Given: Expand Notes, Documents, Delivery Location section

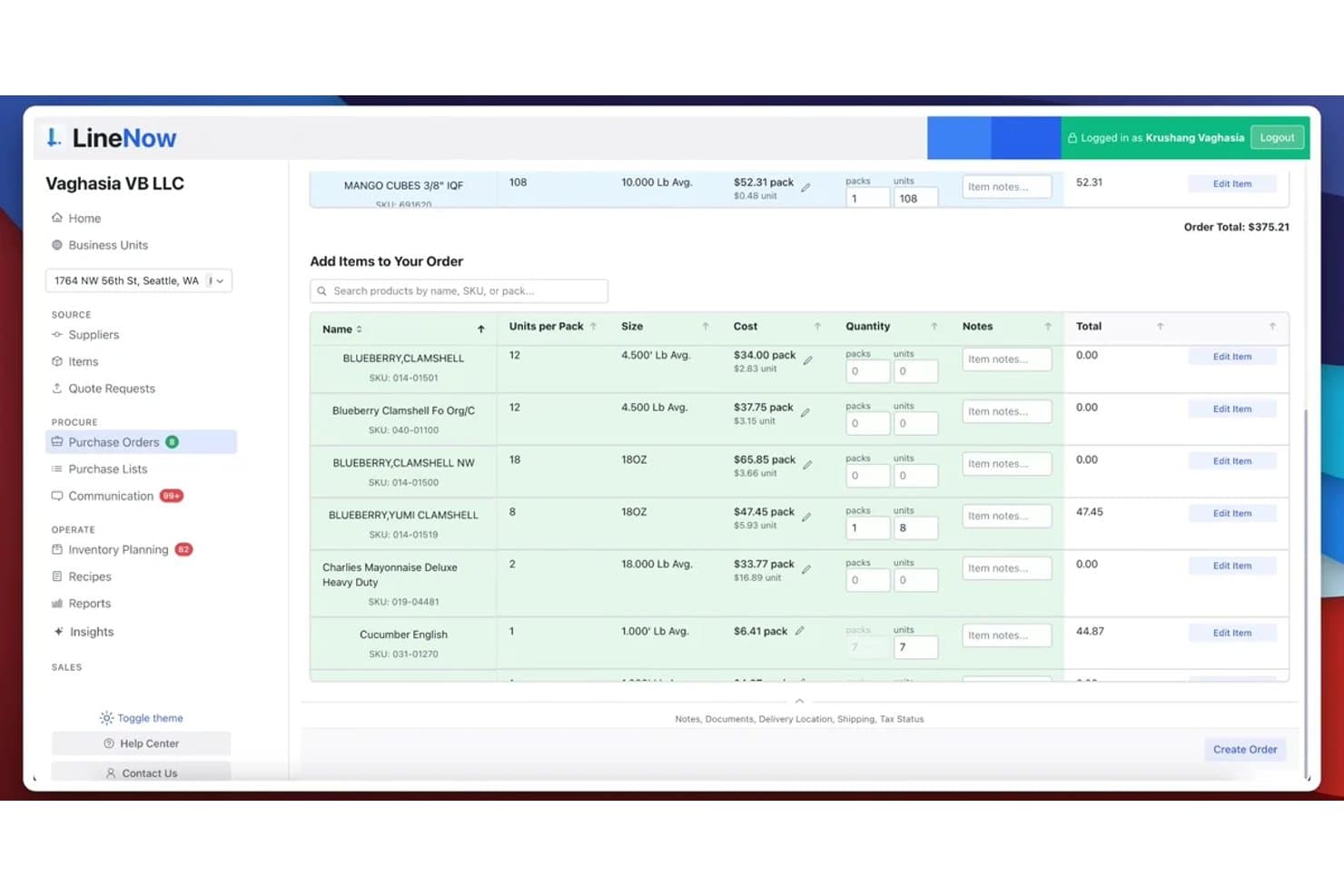Looking at the screenshot, I should pos(799,702).
